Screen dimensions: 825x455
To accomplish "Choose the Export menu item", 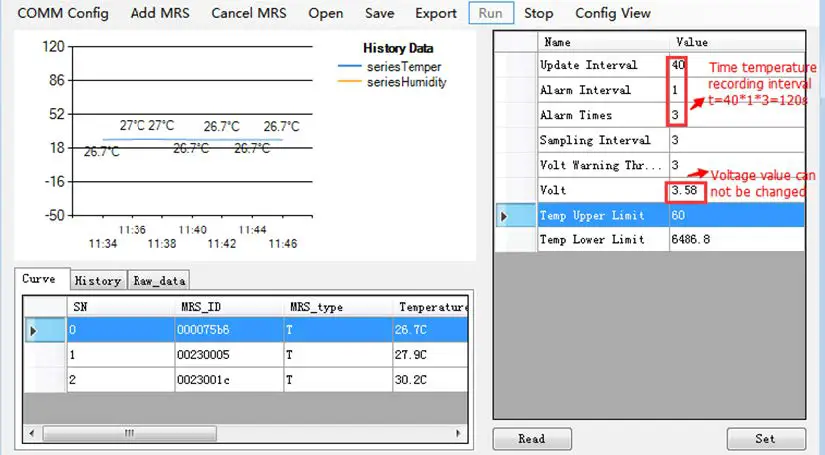I will tap(436, 13).
